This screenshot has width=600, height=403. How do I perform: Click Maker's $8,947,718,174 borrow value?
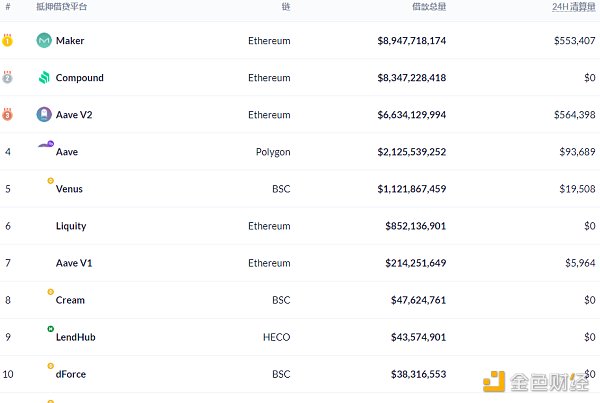(x=412, y=41)
